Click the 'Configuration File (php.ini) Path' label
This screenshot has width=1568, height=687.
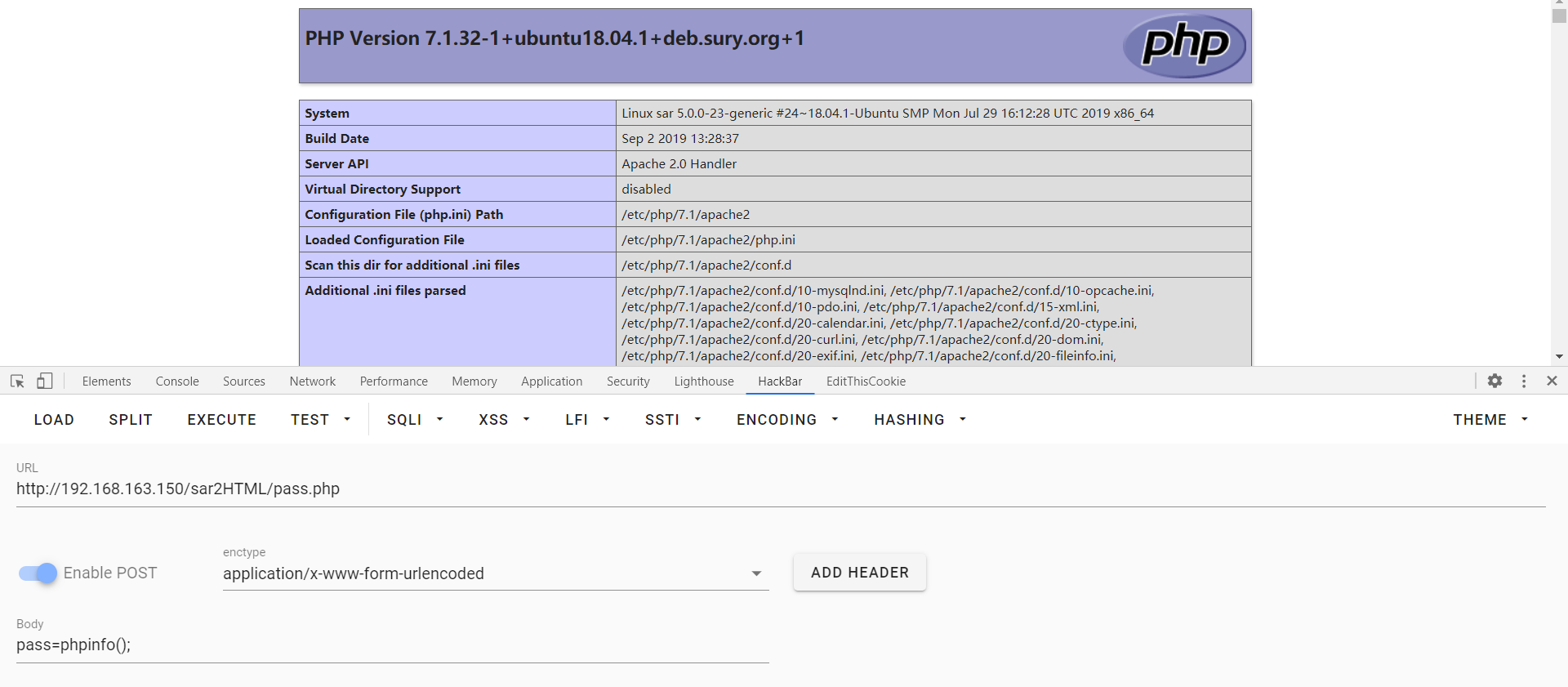click(404, 215)
